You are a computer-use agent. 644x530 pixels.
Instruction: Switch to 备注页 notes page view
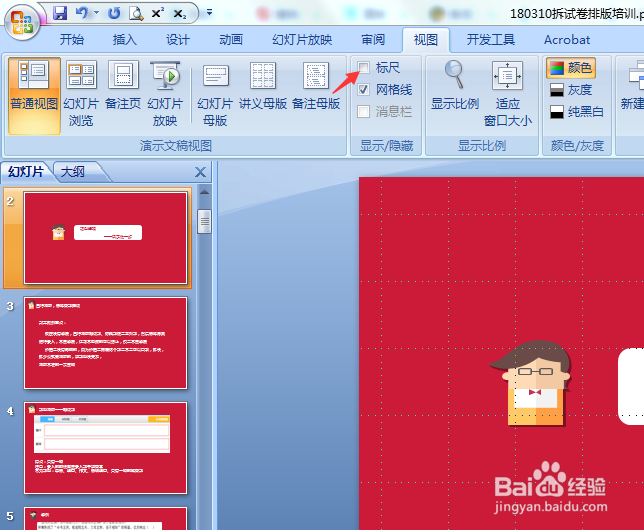click(123, 85)
